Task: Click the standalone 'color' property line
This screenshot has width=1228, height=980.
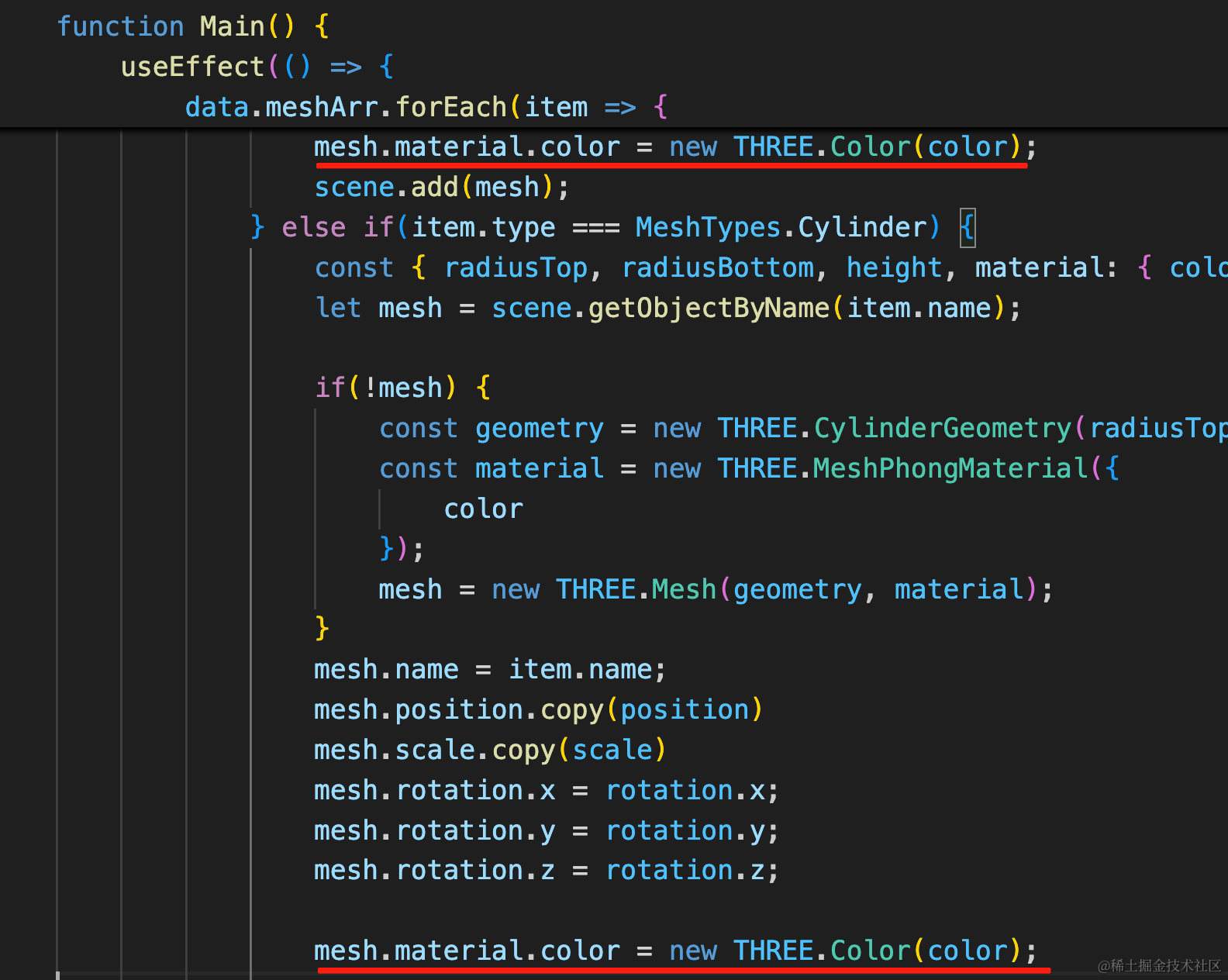Action: (x=484, y=509)
